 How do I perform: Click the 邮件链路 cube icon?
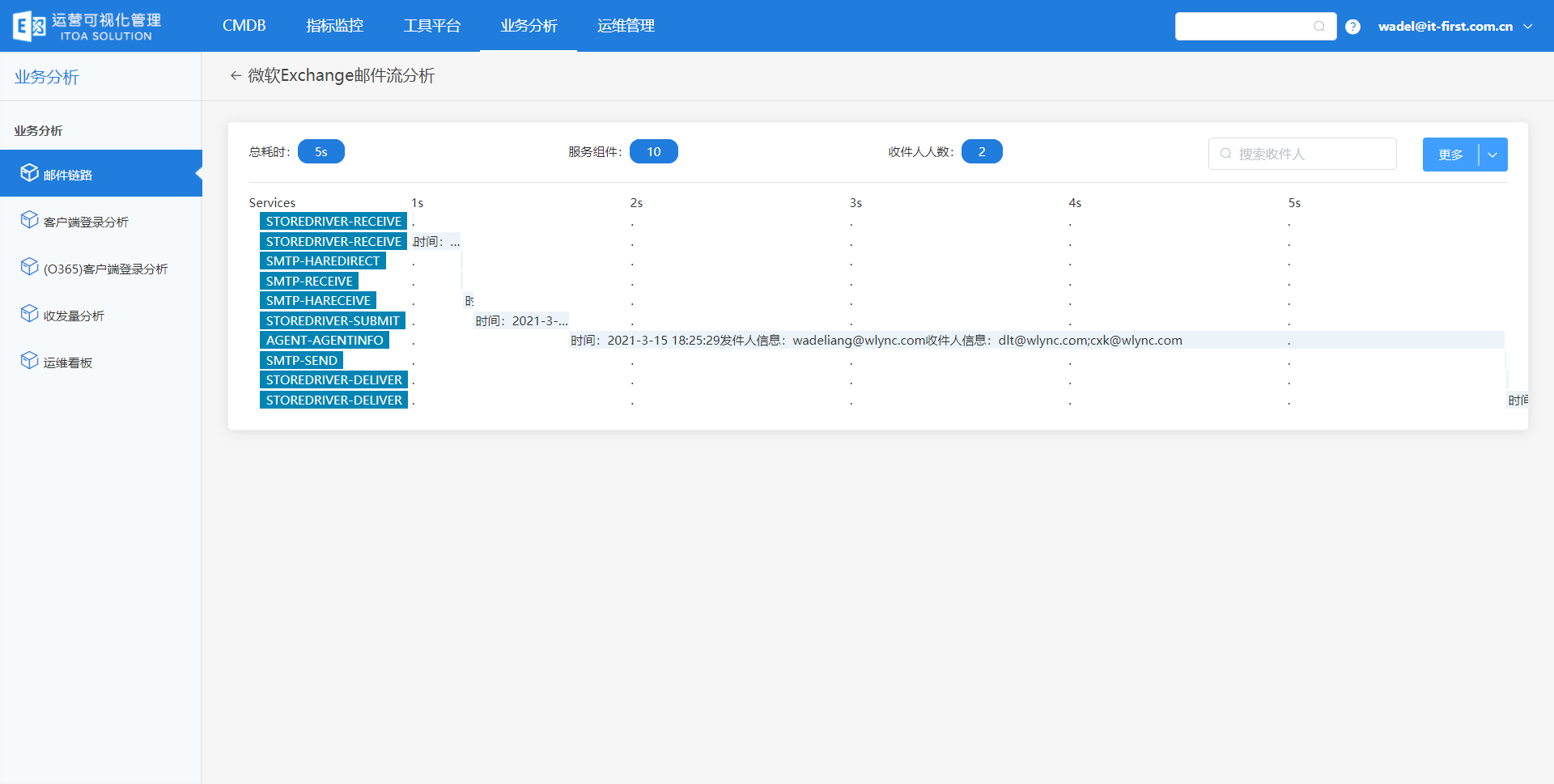pyautogui.click(x=29, y=172)
